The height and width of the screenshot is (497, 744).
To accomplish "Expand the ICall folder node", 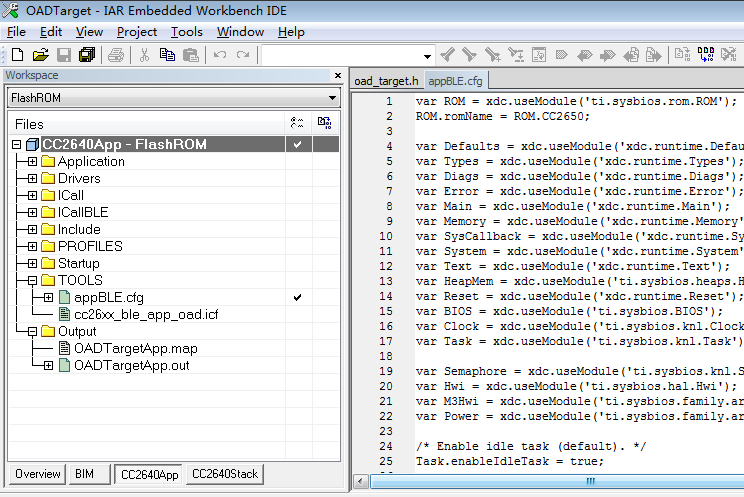I will click(x=32, y=196).
